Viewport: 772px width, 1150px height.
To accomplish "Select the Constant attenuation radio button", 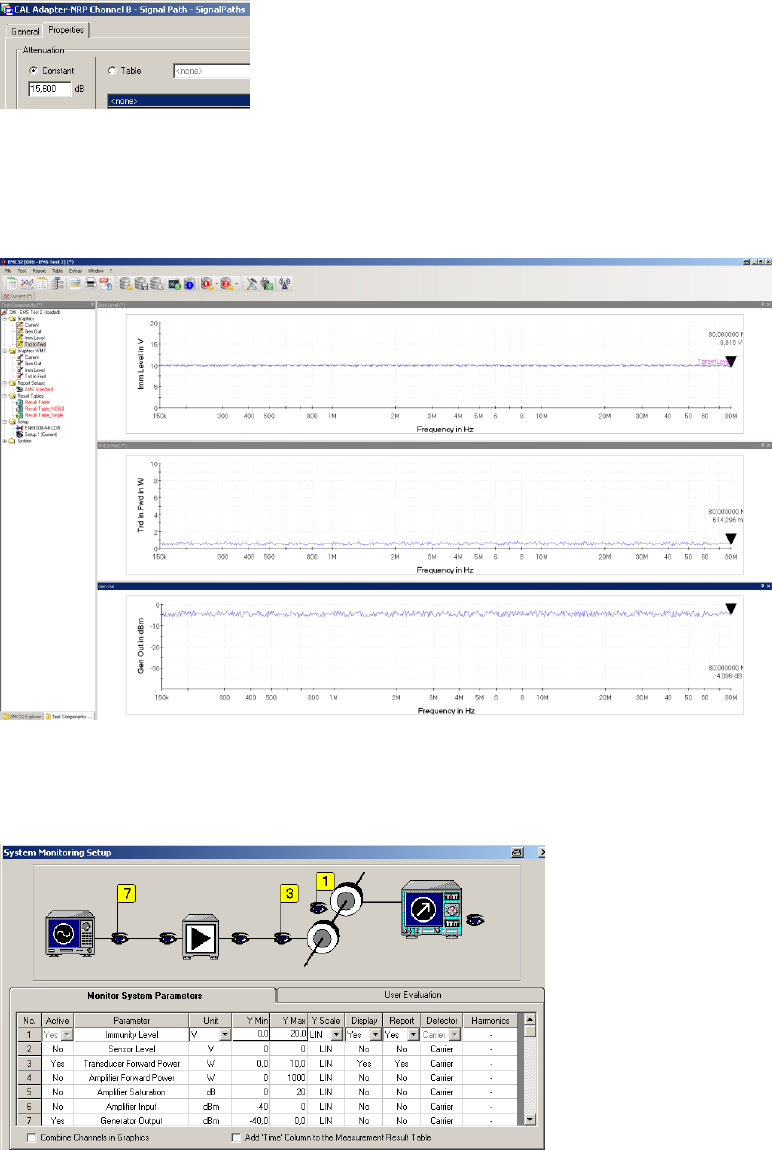I will pyautogui.click(x=33, y=70).
